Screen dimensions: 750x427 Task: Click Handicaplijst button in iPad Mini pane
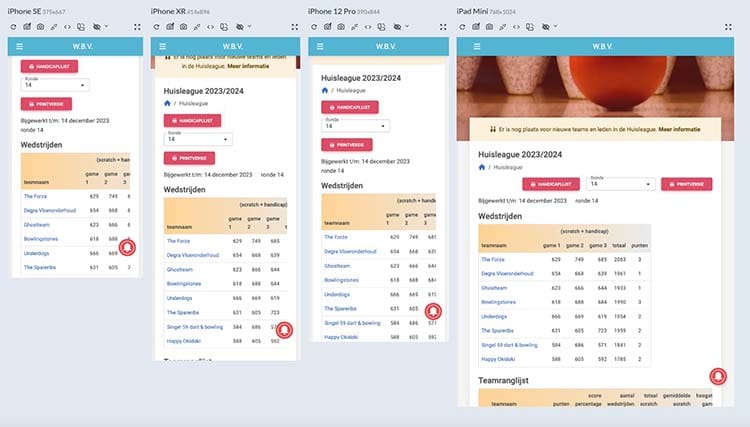point(552,184)
